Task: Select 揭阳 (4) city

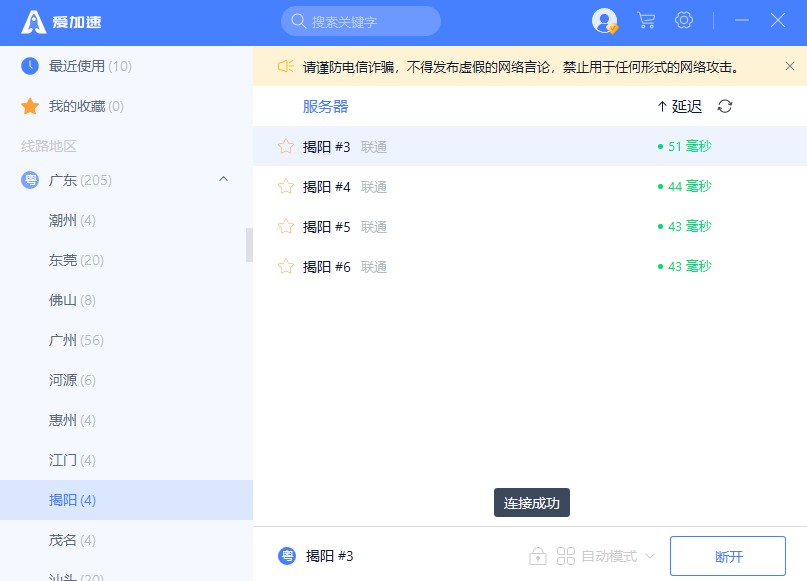Action: pos(126,500)
